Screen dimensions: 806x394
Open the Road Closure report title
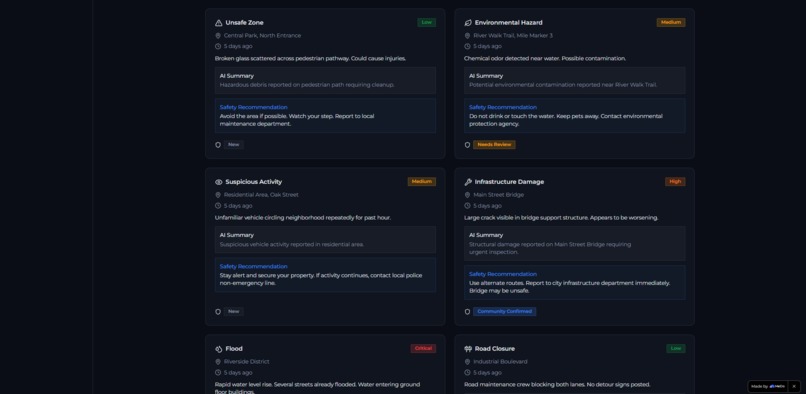coord(494,349)
